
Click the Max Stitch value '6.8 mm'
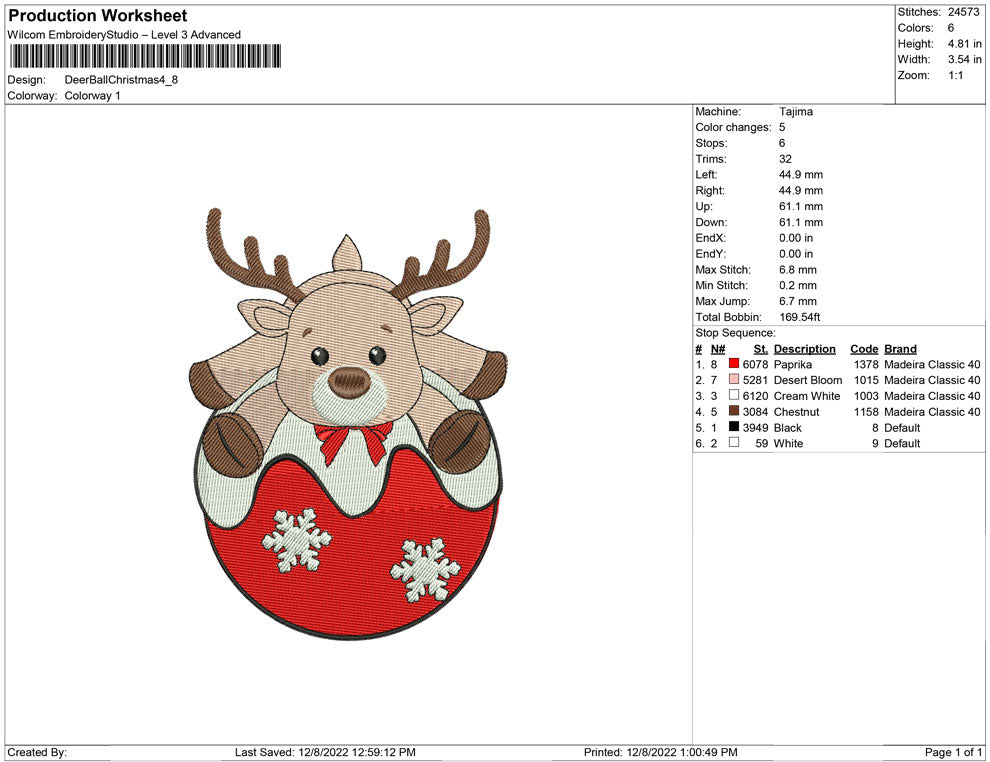click(x=796, y=270)
